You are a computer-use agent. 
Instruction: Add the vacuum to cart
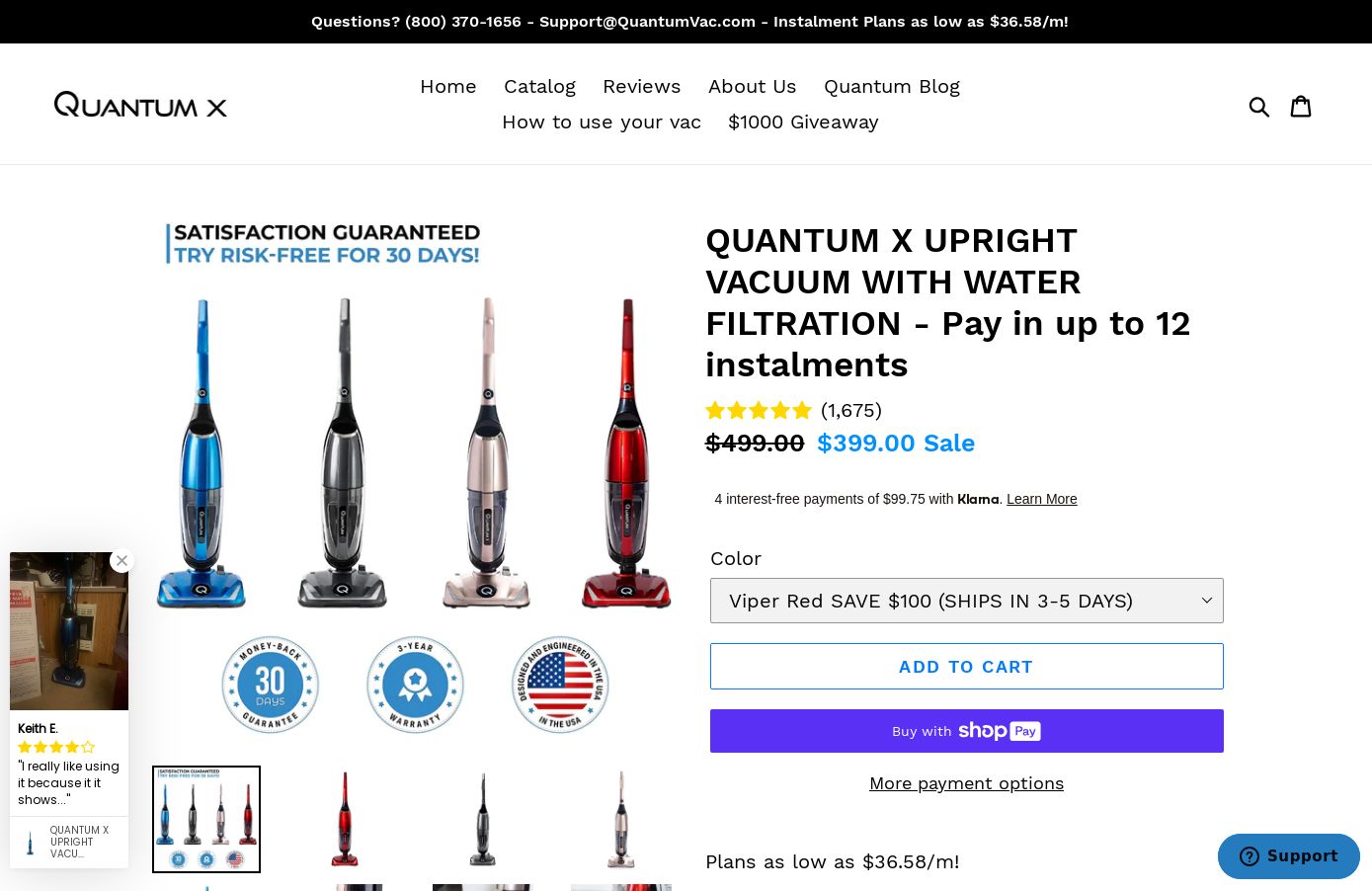tap(967, 667)
